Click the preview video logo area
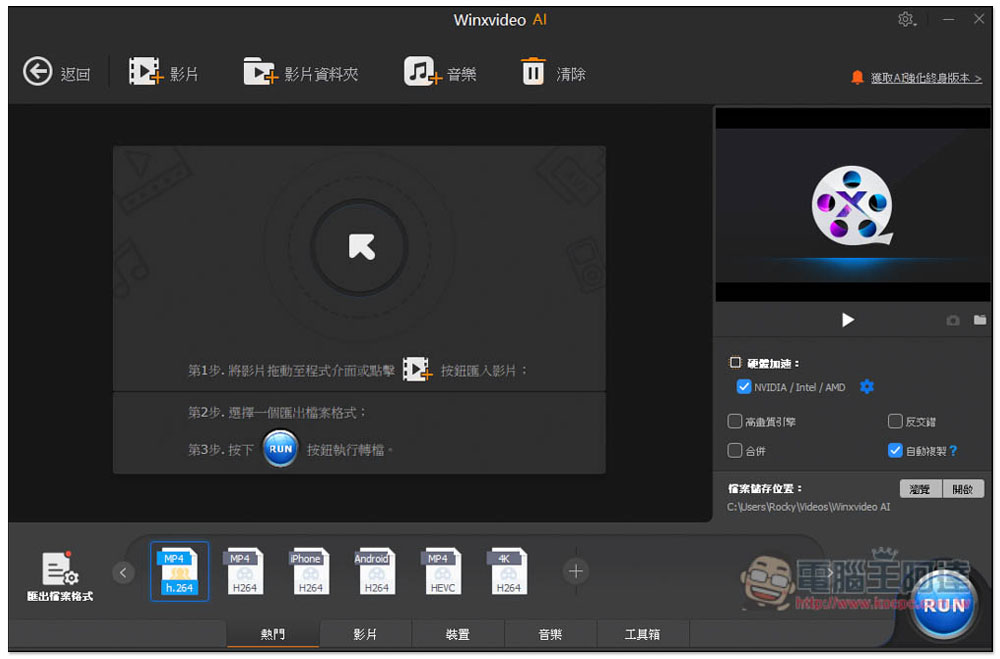 click(x=853, y=205)
